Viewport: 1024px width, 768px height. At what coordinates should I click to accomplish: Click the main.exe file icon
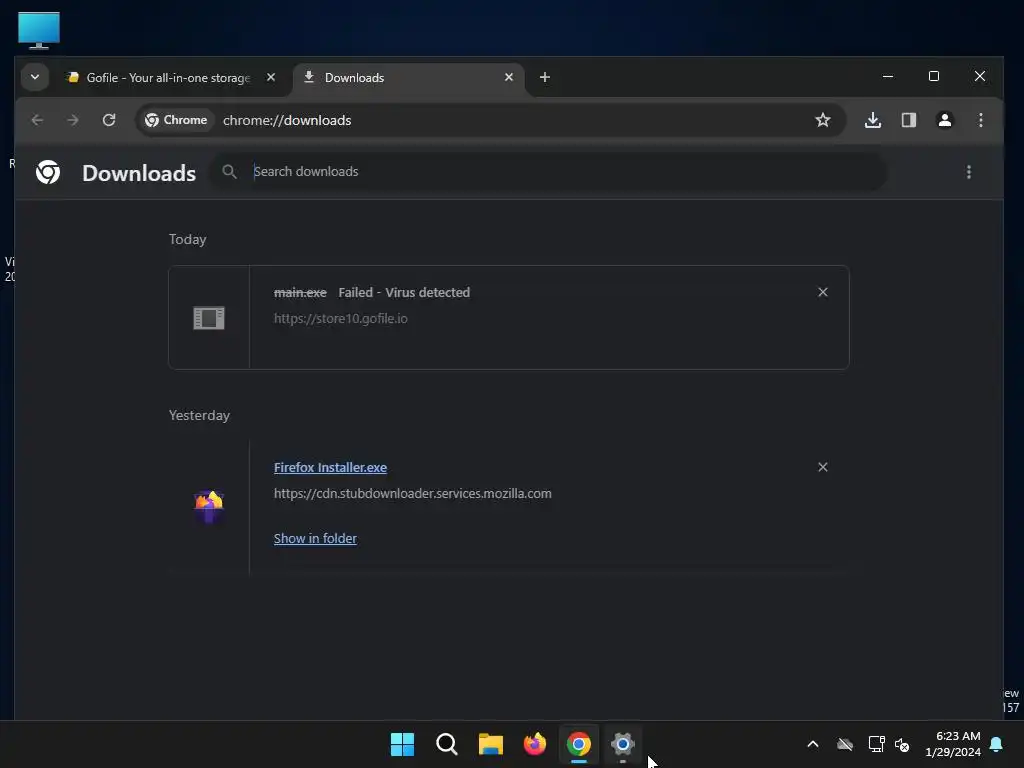click(209, 318)
